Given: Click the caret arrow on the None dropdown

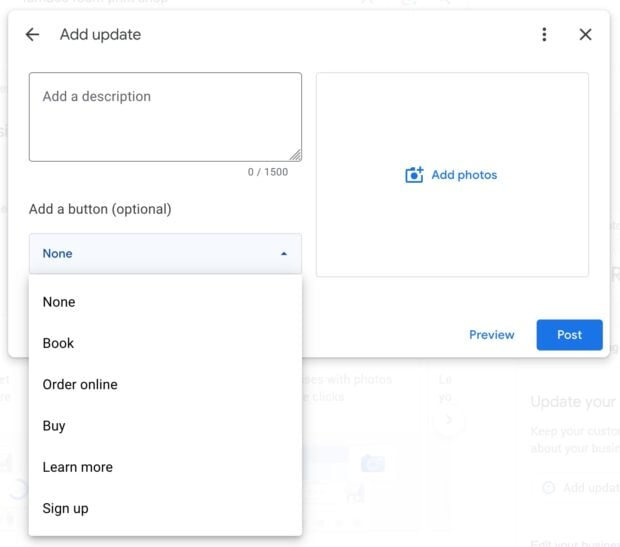Looking at the screenshot, I should coord(284,254).
